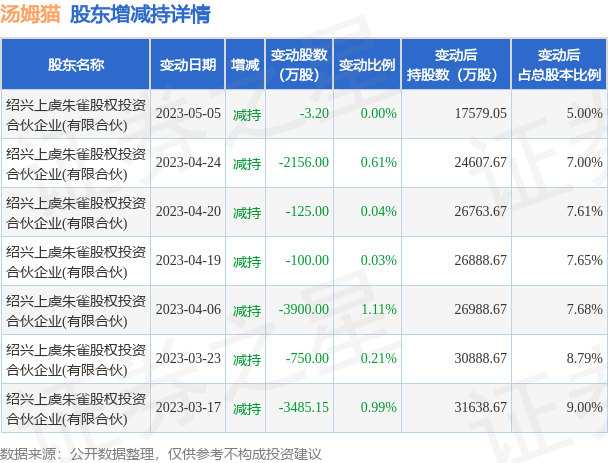Click the change ratio 0.00%

coord(378,114)
